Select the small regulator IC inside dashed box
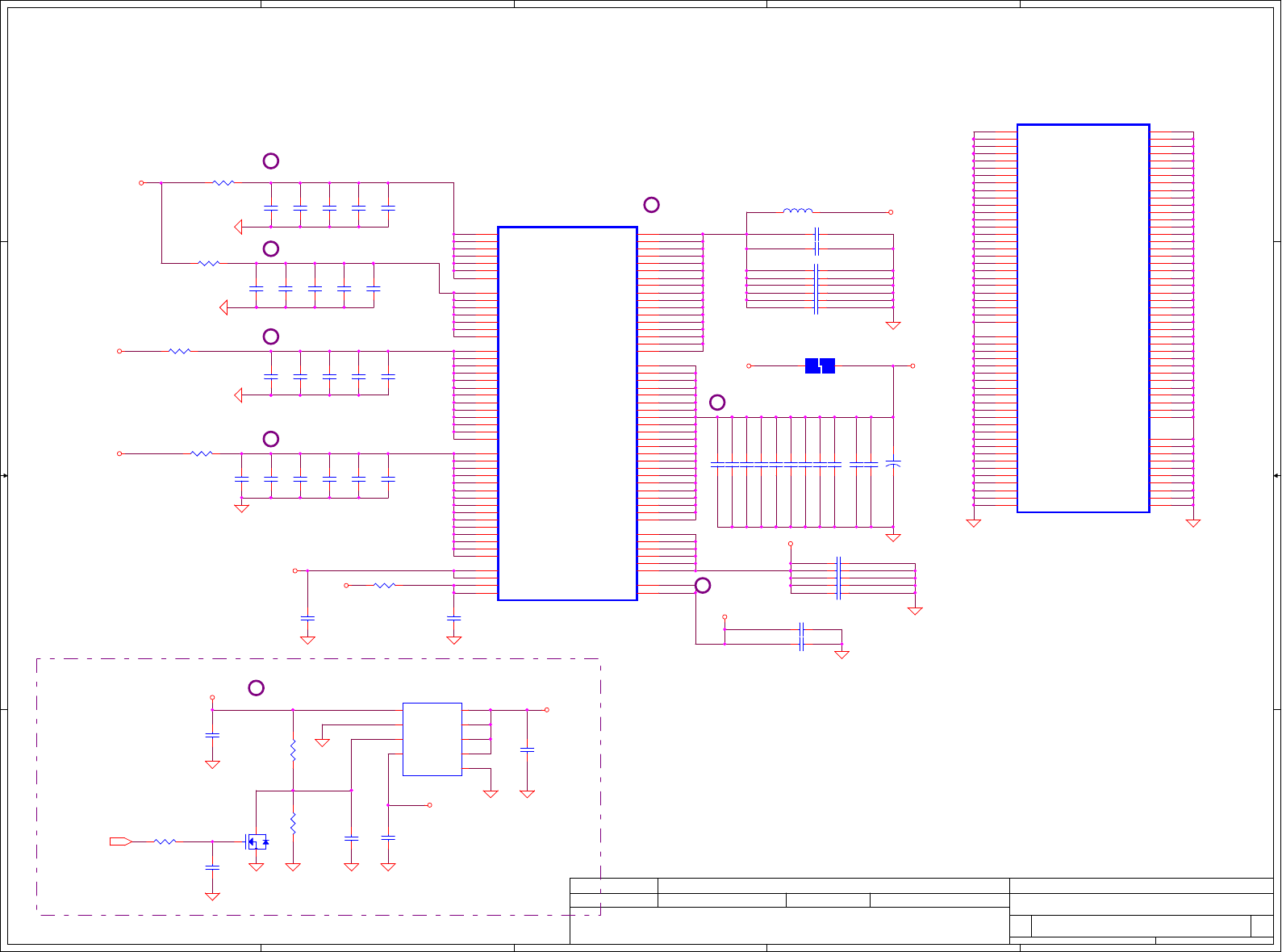The height and width of the screenshot is (952, 1282). click(x=432, y=739)
